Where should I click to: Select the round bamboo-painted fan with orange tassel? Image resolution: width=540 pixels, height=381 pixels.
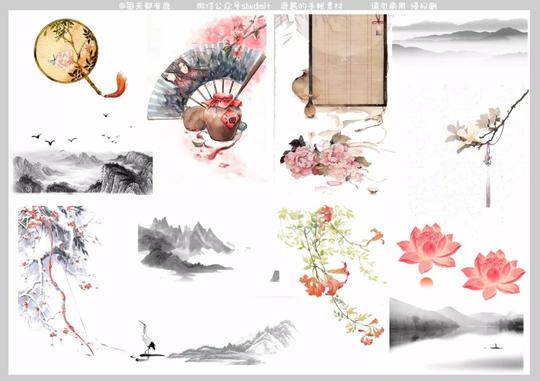tap(80, 58)
